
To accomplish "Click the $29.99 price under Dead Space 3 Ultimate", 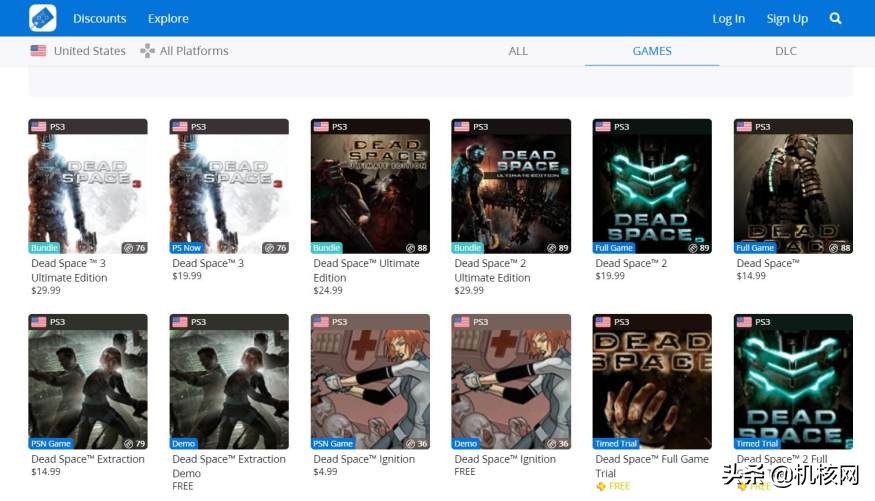I will click(46, 290).
